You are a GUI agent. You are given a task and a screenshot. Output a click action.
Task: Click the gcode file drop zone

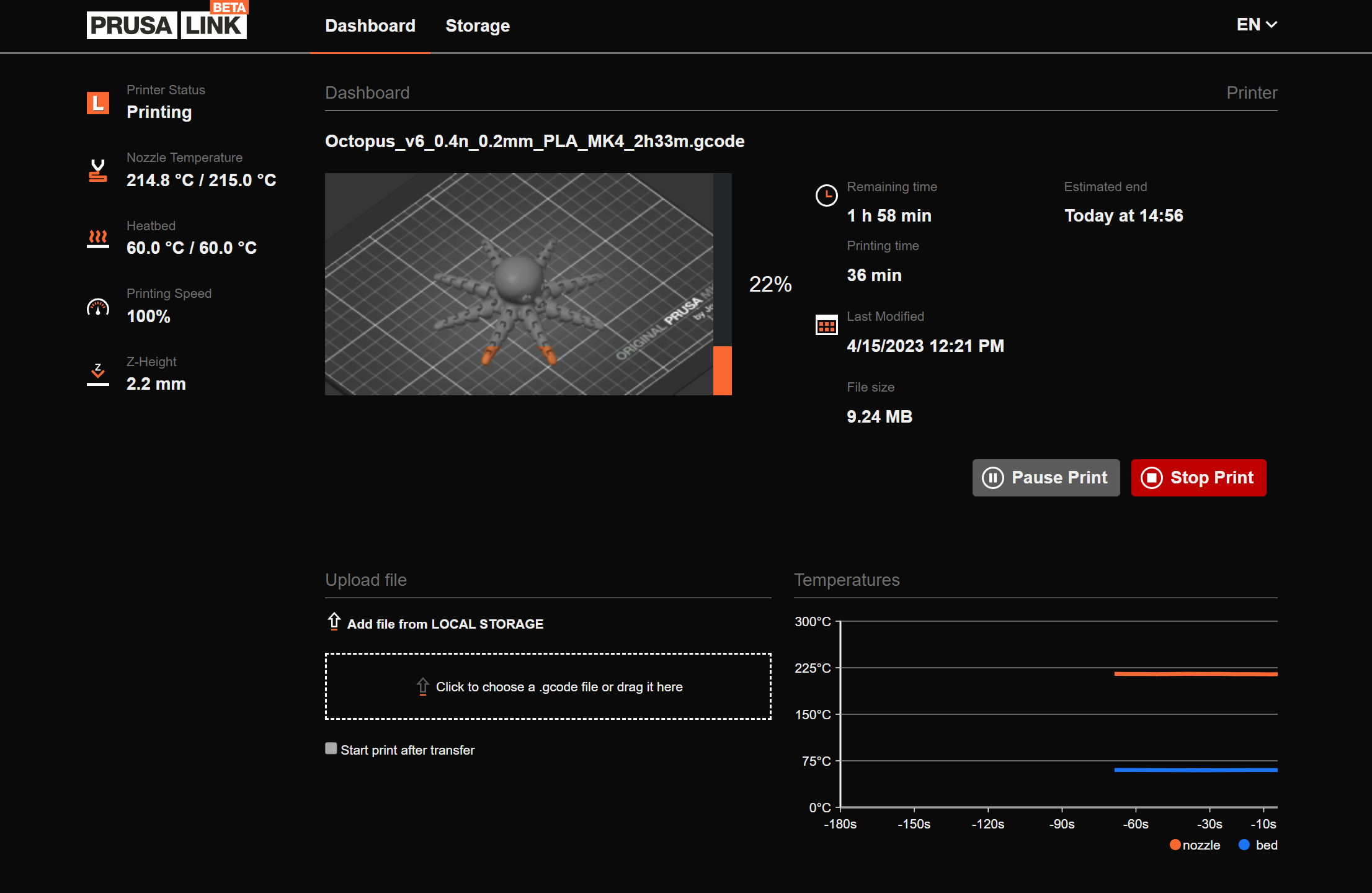548,686
